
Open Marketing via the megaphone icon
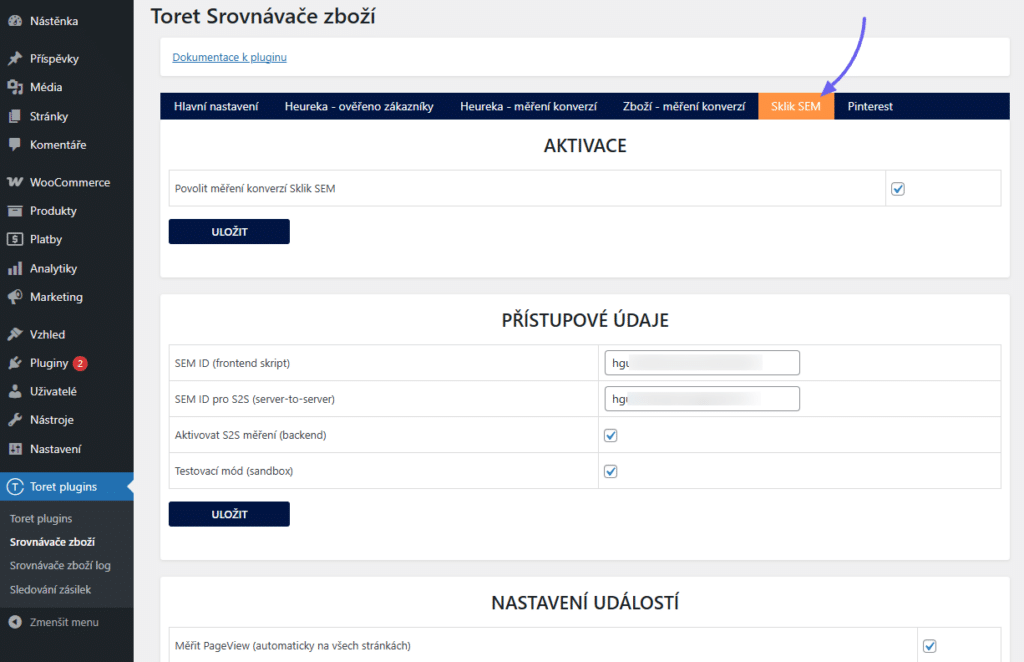click(13, 297)
